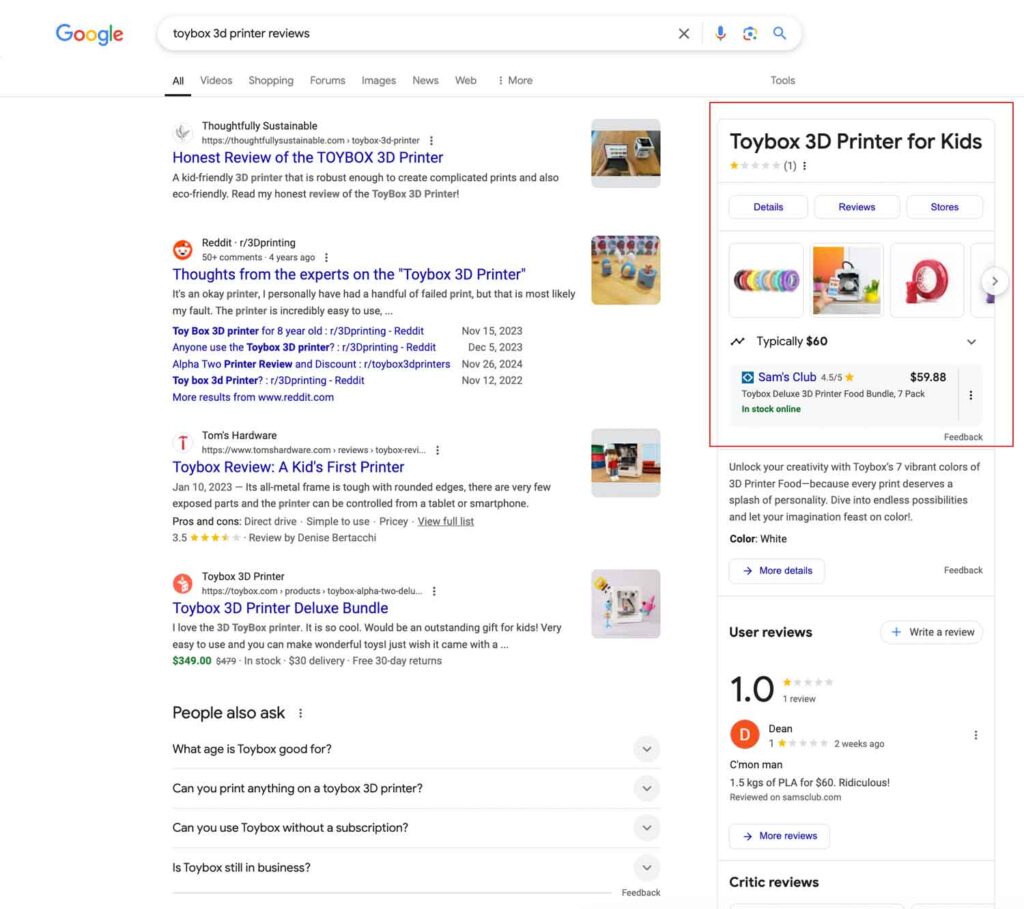Click the Stores button in product panel

pyautogui.click(x=944, y=207)
